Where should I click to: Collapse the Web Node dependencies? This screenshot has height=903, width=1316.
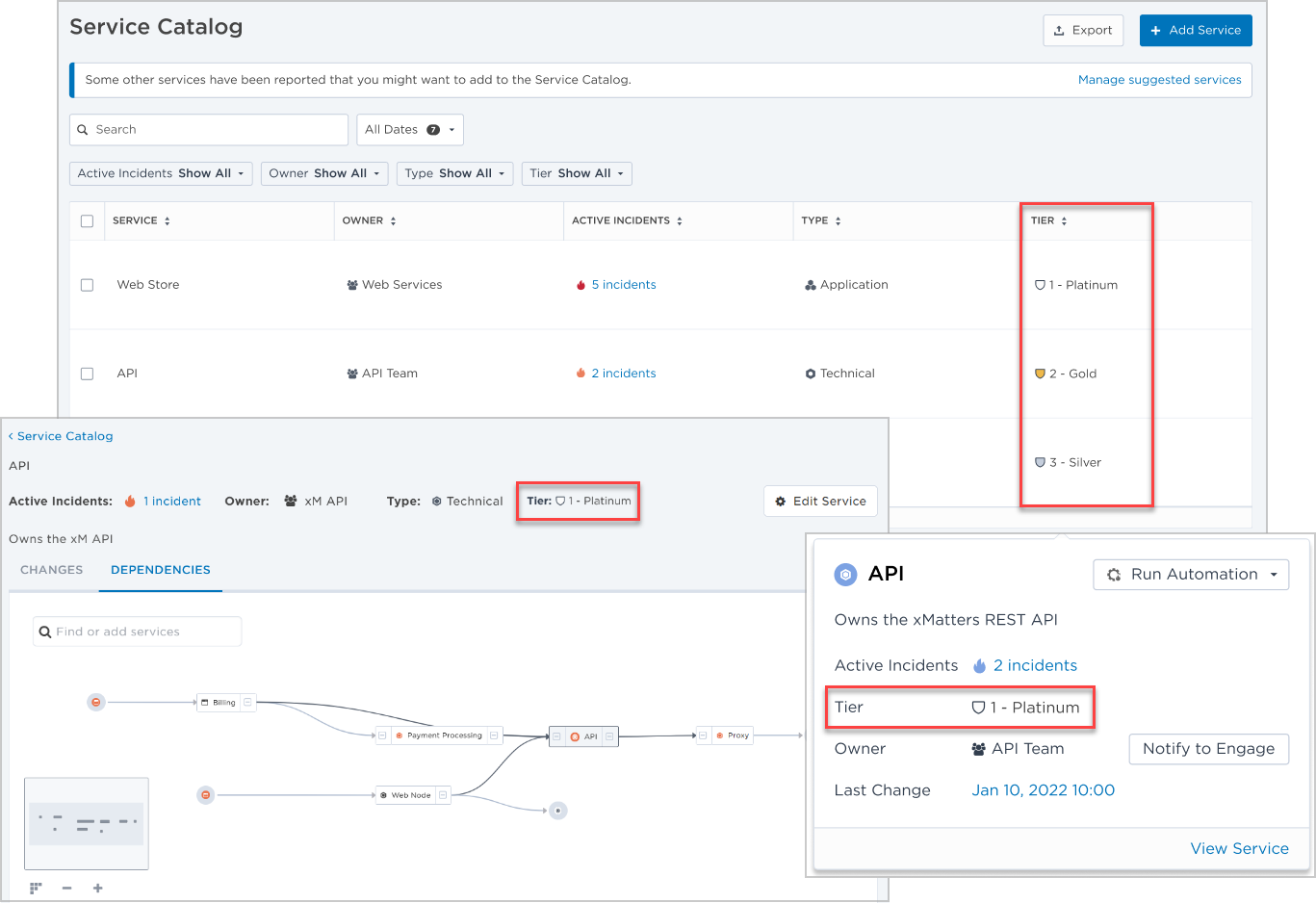pos(443,795)
